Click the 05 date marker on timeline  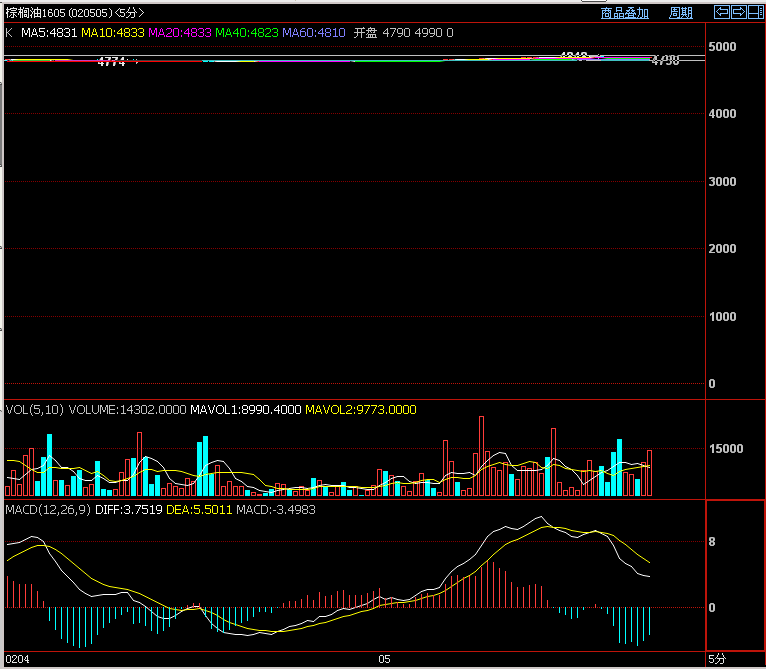pos(383,660)
